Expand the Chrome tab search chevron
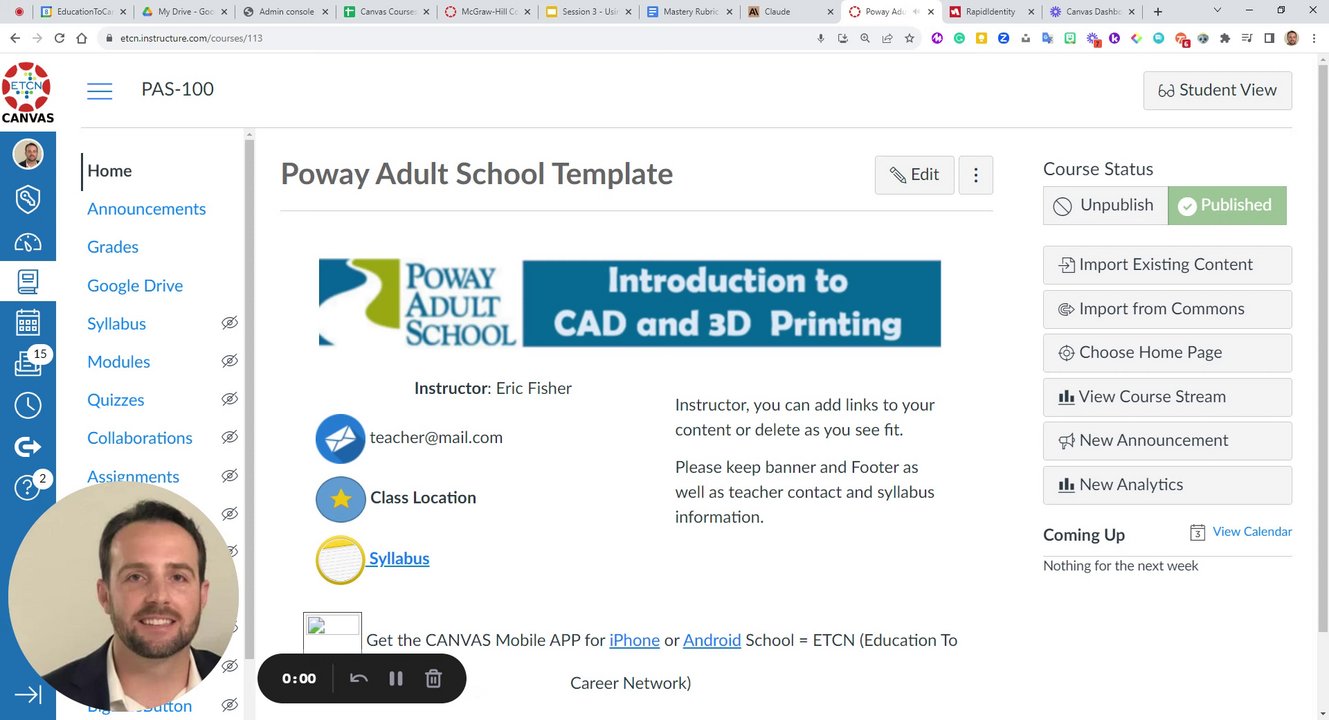 (x=1217, y=11)
